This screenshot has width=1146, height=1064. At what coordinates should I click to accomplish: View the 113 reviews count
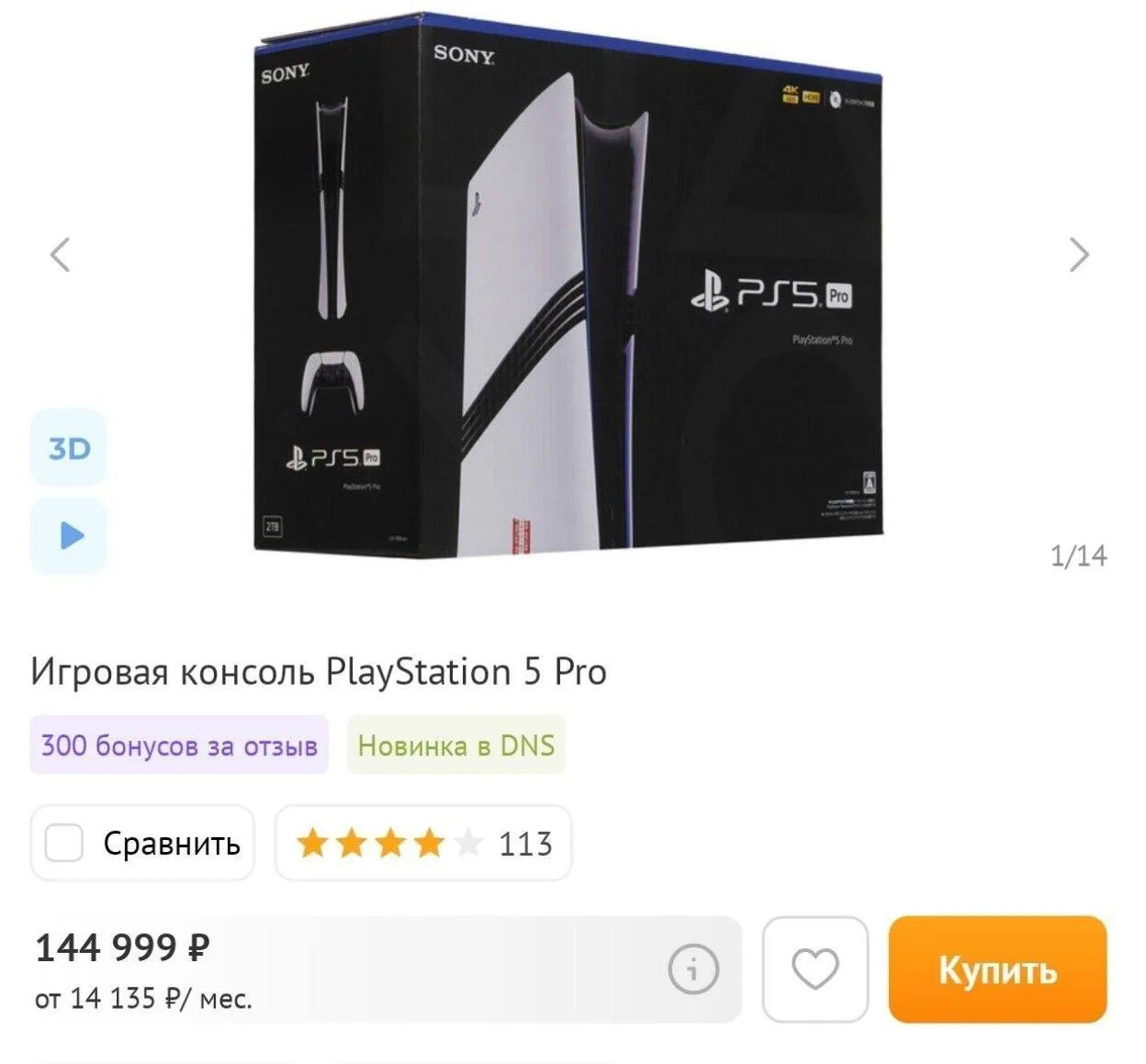525,844
